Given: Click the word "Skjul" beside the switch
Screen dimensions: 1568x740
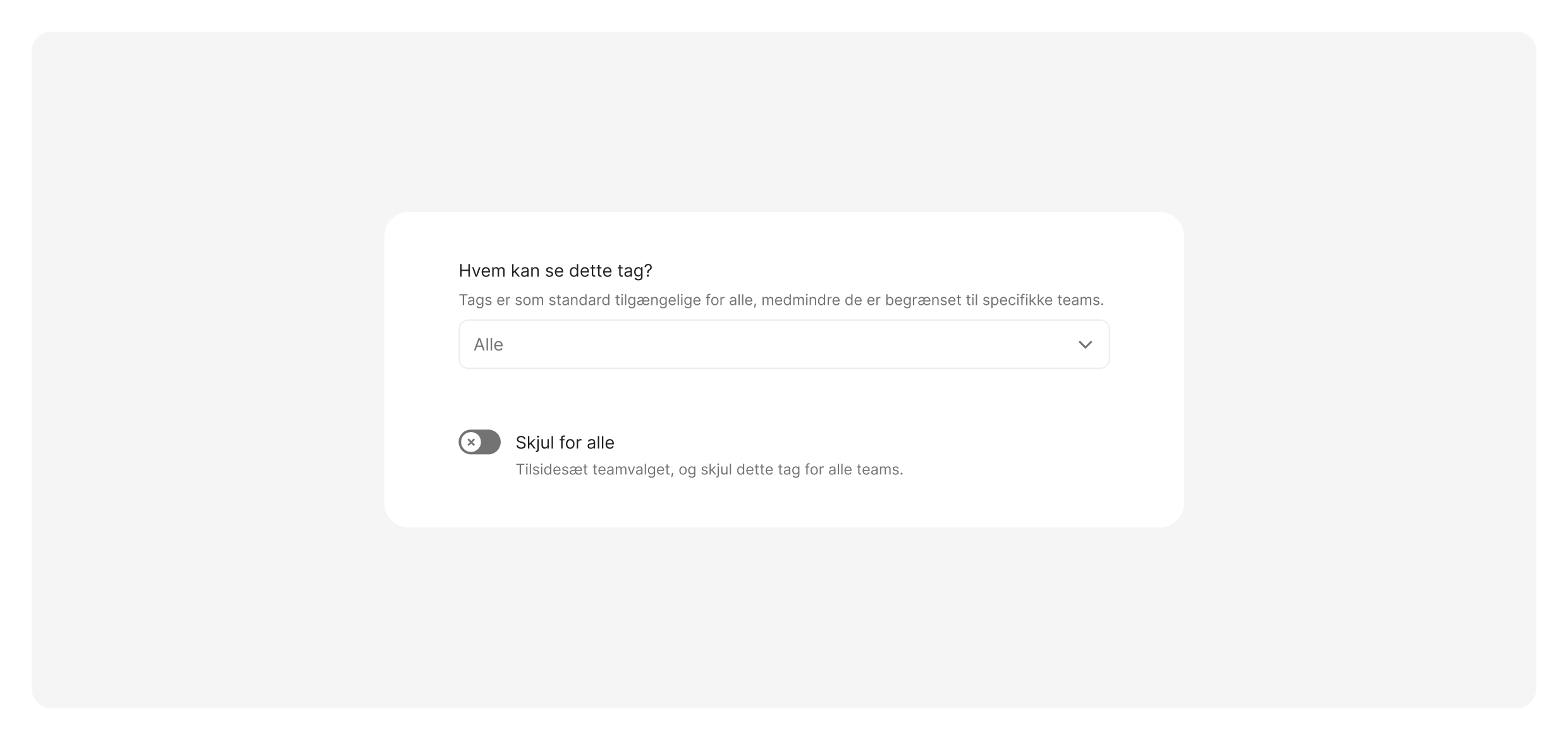Looking at the screenshot, I should pos(535,443).
